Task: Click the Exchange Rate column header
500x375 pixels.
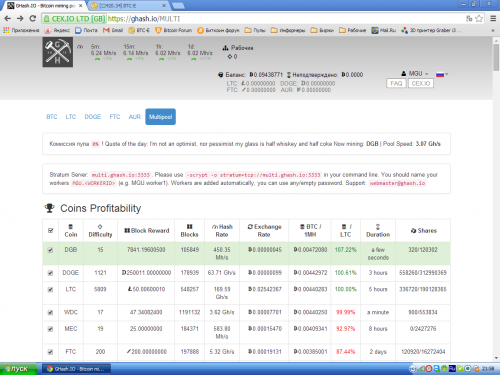Action: (264, 230)
